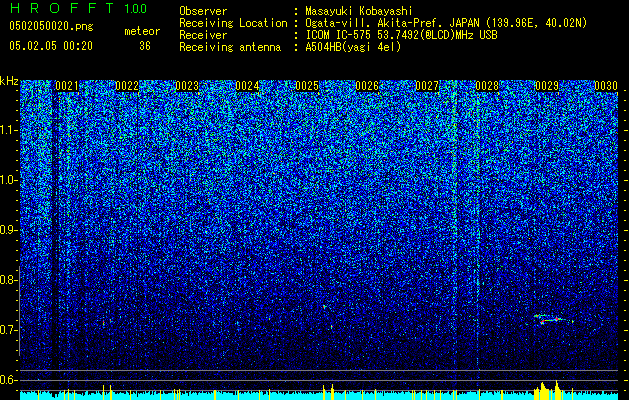Click the 0.9 kHz axis label

(x=7, y=230)
